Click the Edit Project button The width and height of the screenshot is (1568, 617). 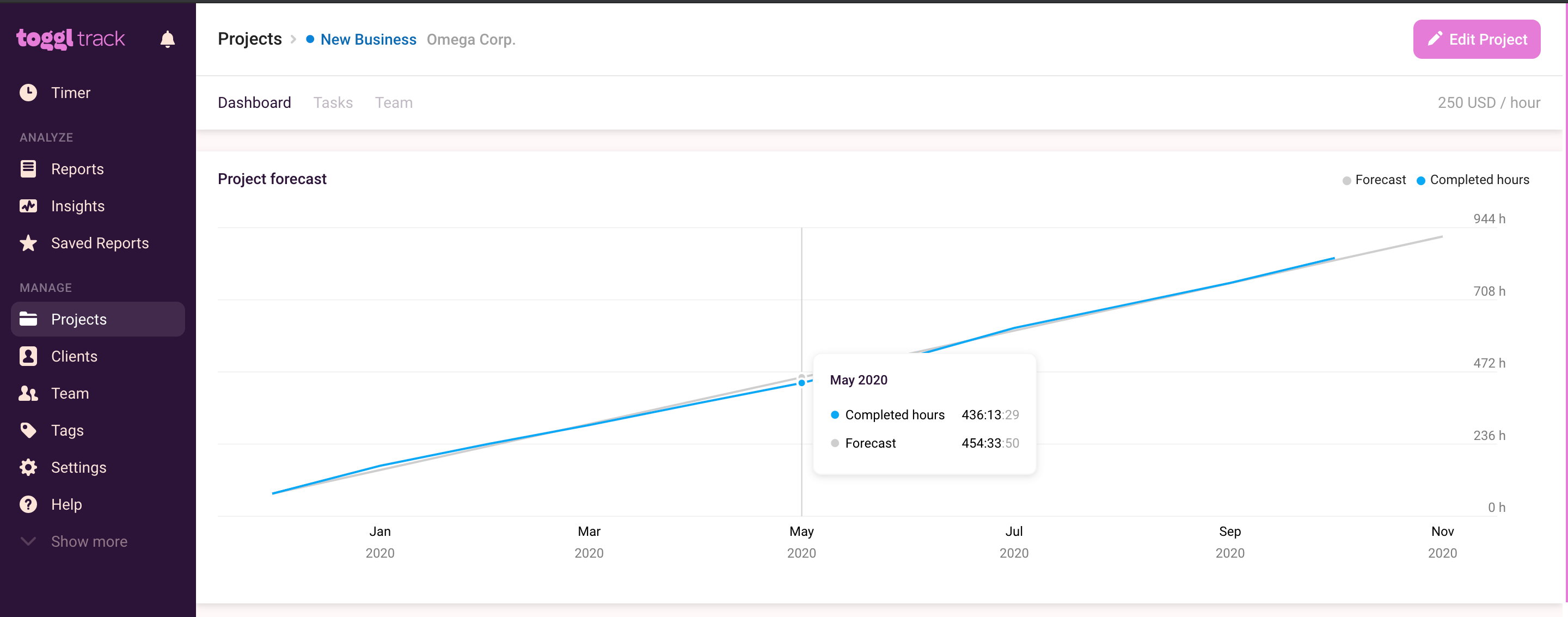tap(1477, 39)
